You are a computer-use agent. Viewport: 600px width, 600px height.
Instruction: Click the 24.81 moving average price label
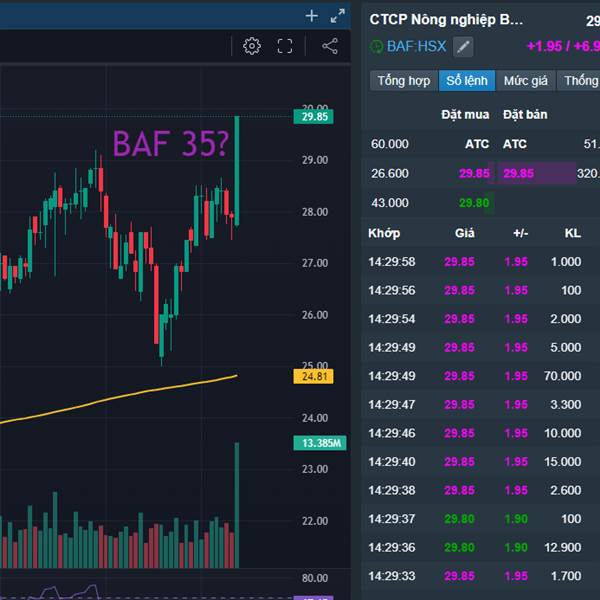[313, 377]
